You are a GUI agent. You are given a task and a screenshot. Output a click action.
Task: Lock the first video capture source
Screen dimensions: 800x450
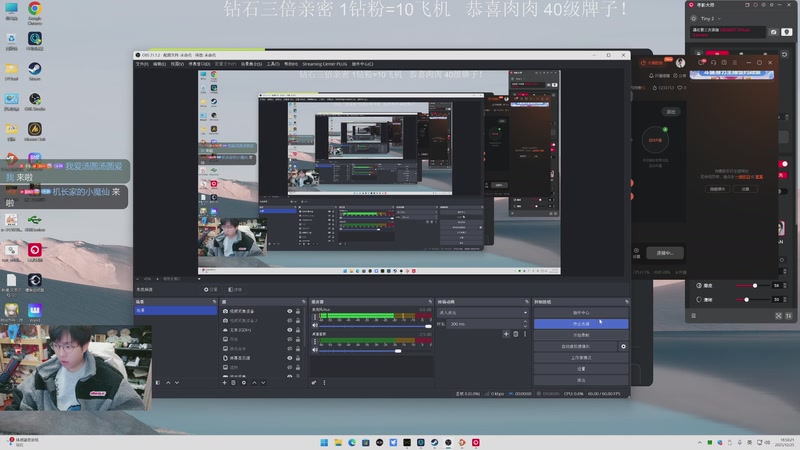click(x=298, y=311)
